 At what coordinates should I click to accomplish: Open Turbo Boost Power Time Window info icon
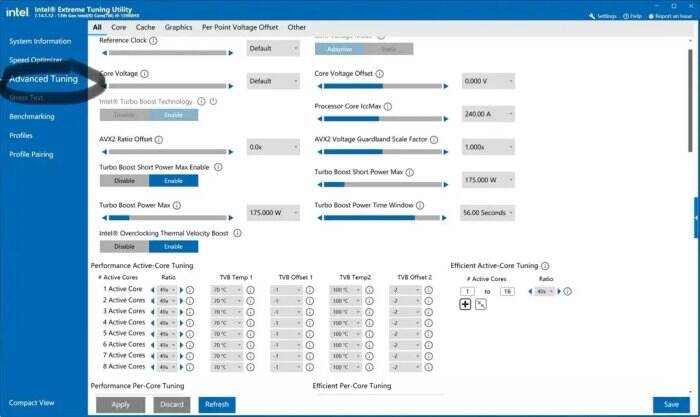(420, 205)
